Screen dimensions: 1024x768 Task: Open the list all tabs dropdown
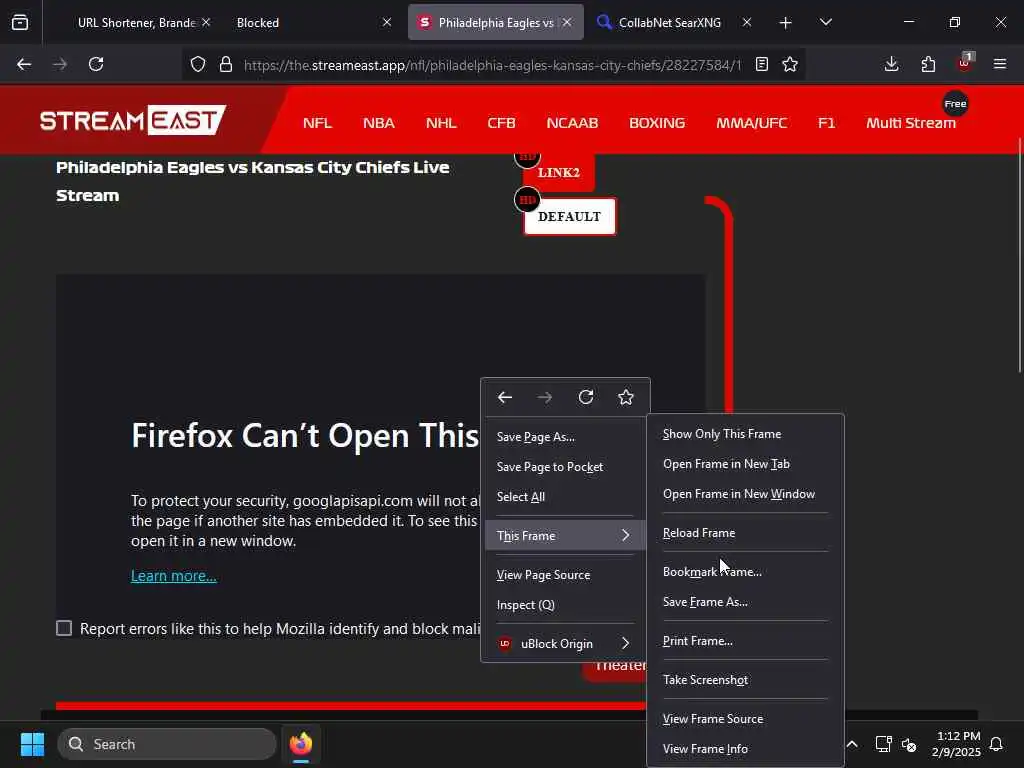pos(825,23)
